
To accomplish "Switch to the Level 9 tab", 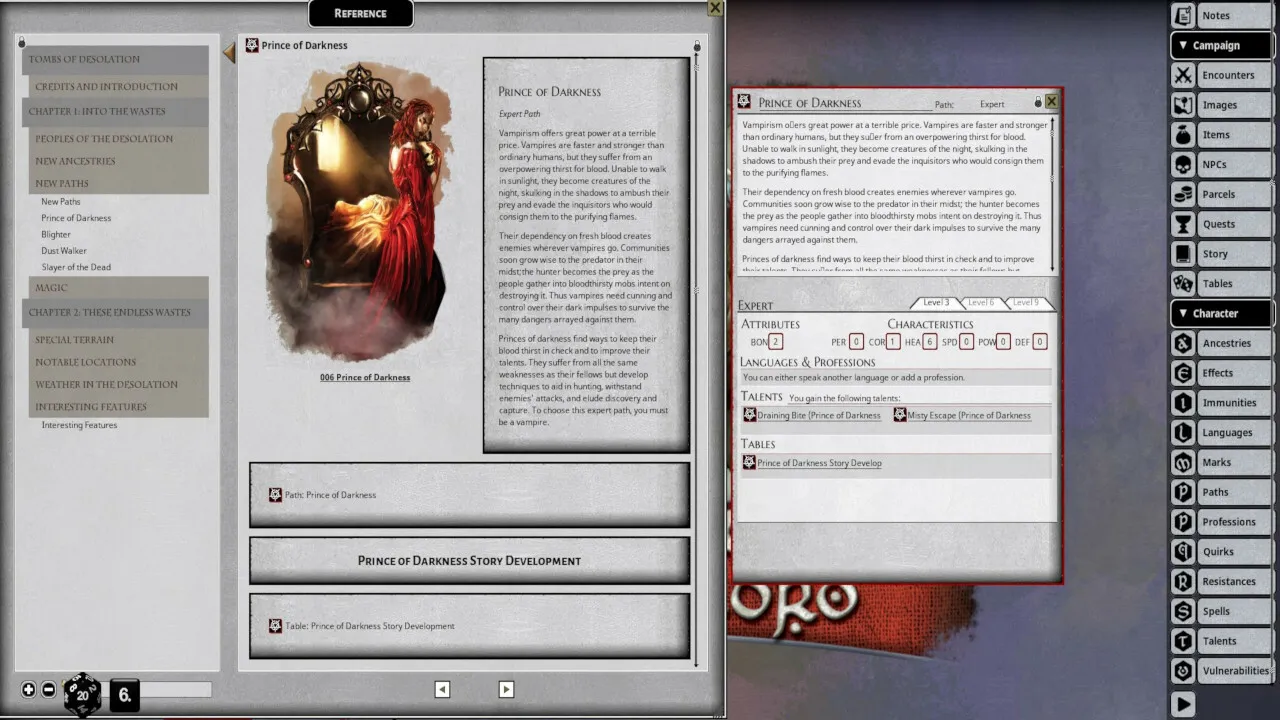I will pos(1026,302).
